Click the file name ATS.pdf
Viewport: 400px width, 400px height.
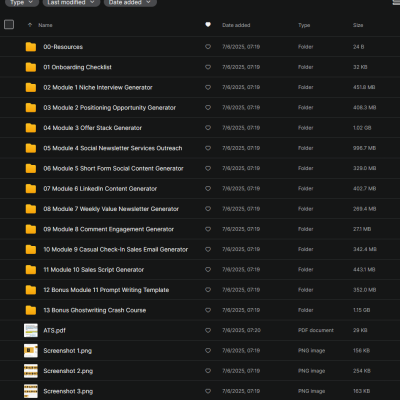coord(54,331)
